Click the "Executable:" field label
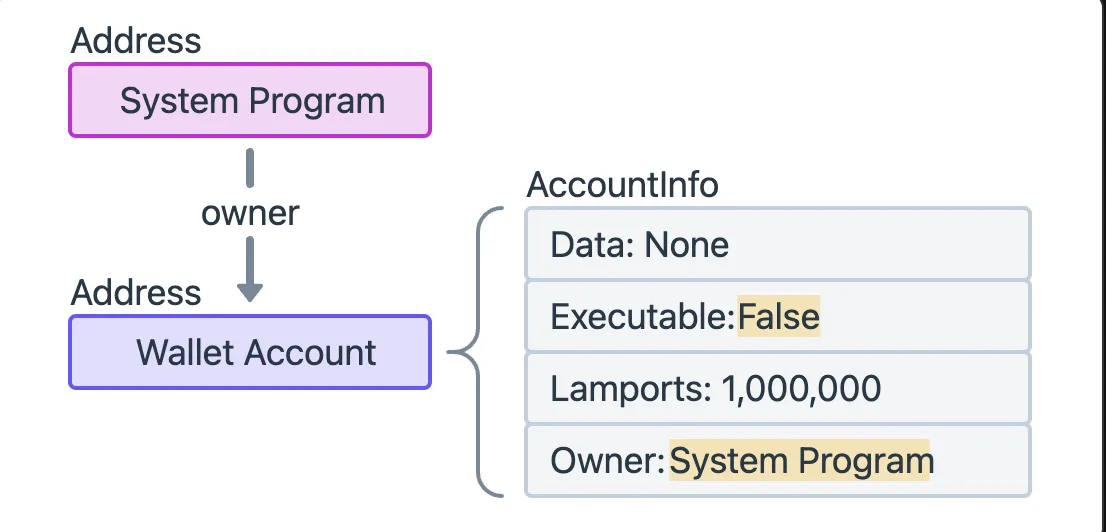1106x532 pixels. [x=643, y=317]
